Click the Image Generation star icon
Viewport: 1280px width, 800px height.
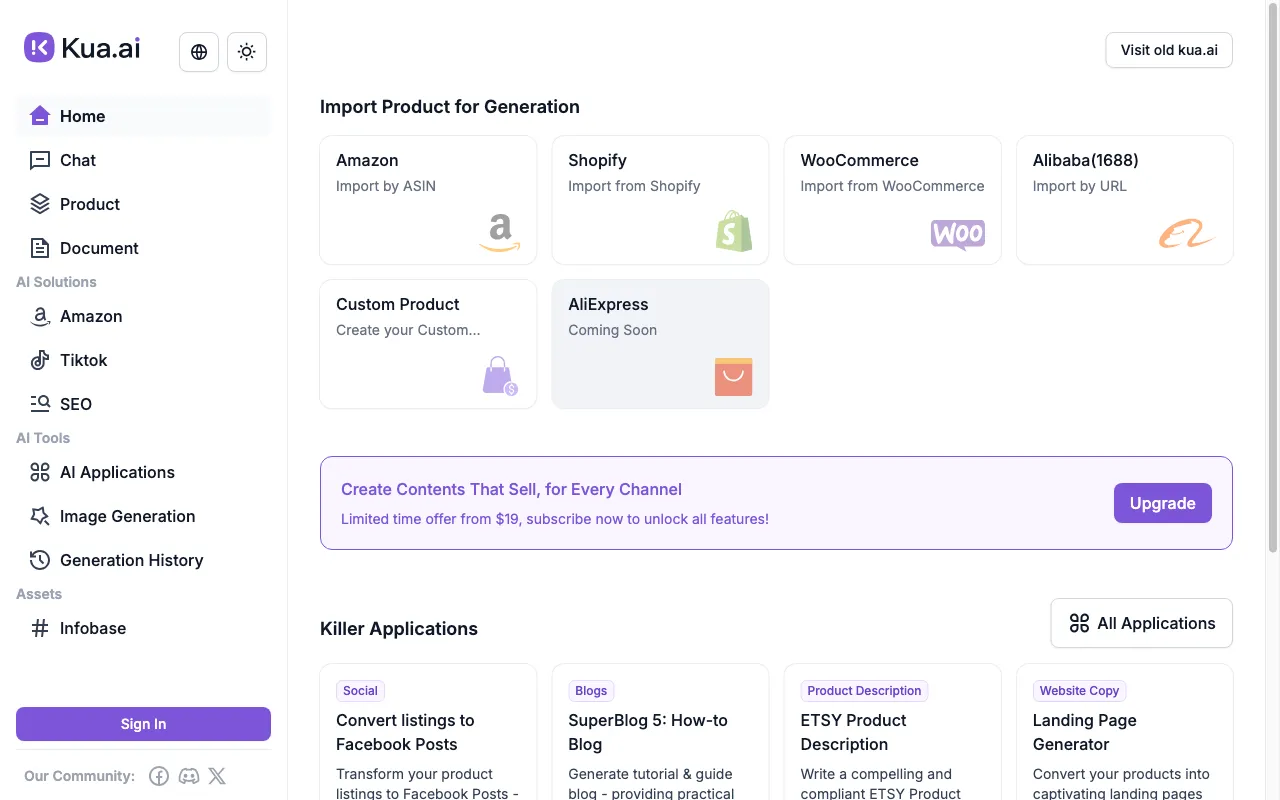click(x=40, y=516)
